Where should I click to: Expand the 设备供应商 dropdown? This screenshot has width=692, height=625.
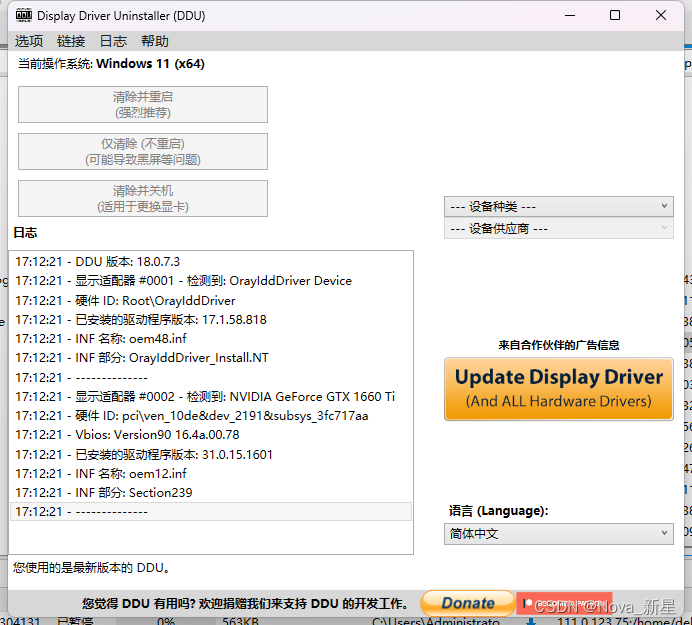click(559, 229)
